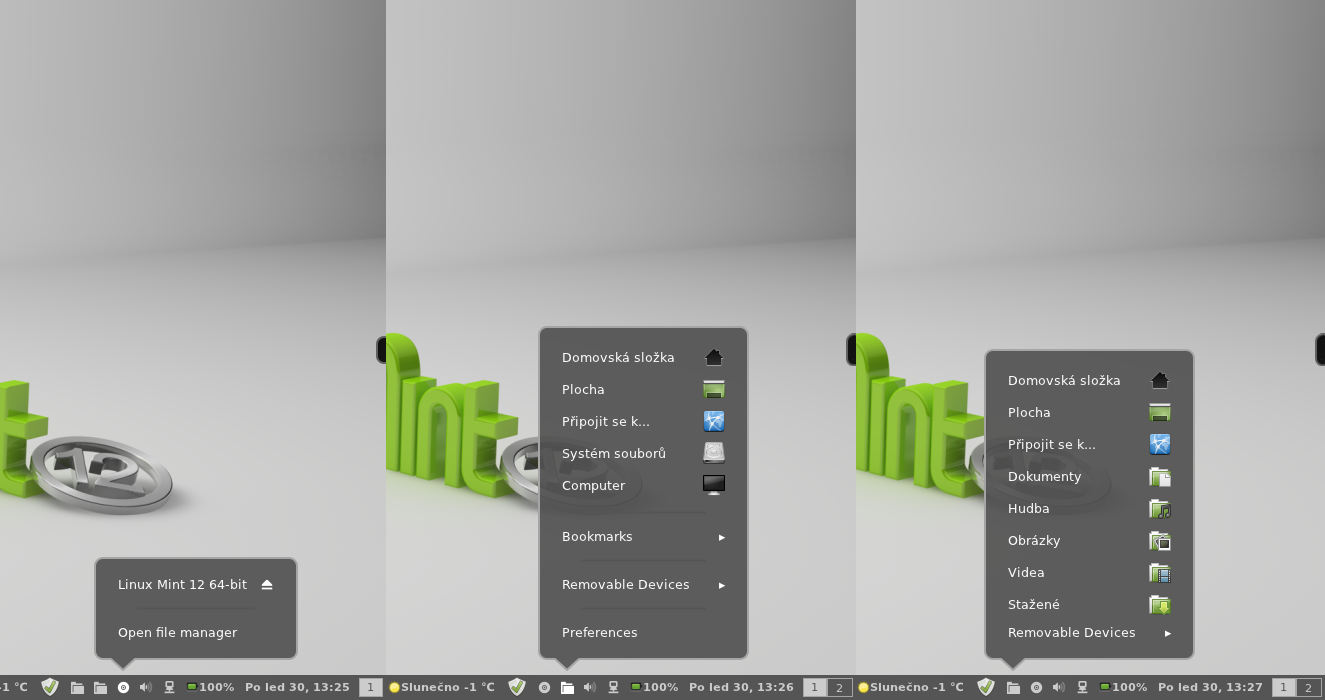Click the disc applet icon in the 13:26 panel
The height and width of the screenshot is (700, 1325).
(x=544, y=687)
